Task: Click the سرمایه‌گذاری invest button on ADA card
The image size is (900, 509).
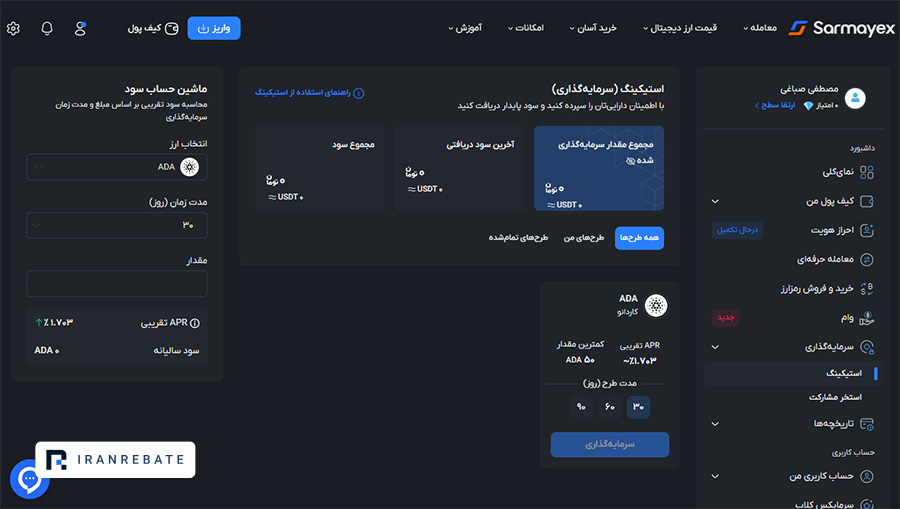Action: (610, 445)
